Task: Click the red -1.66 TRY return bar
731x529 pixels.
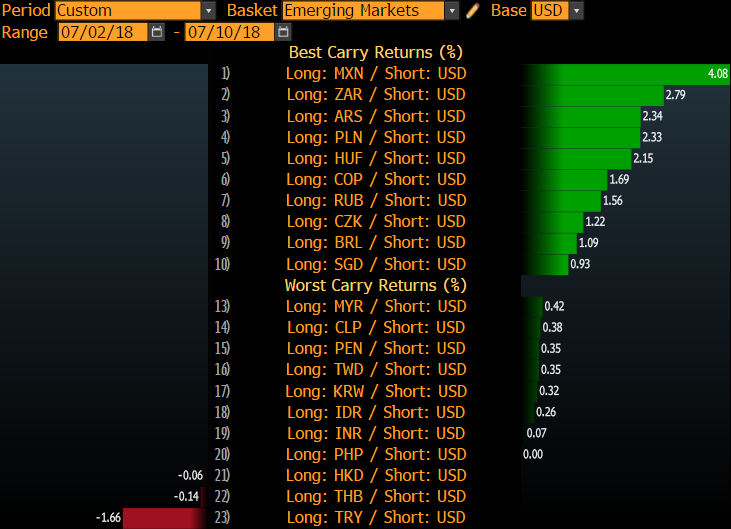Action: coord(163,518)
